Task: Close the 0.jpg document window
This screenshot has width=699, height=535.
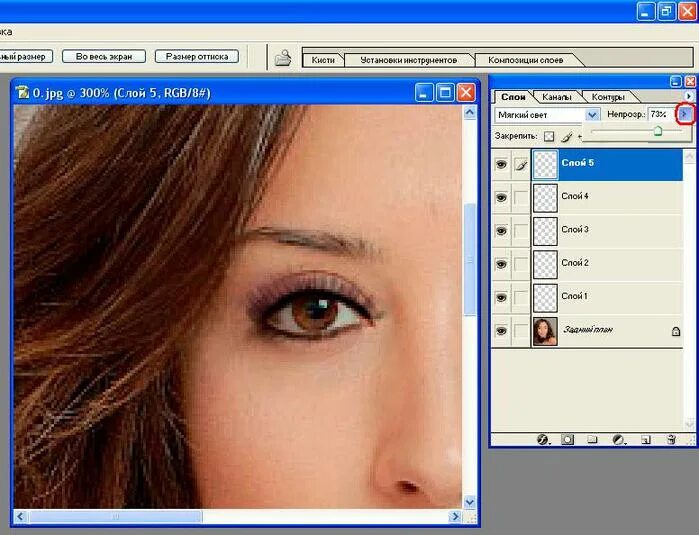Action: pos(466,93)
